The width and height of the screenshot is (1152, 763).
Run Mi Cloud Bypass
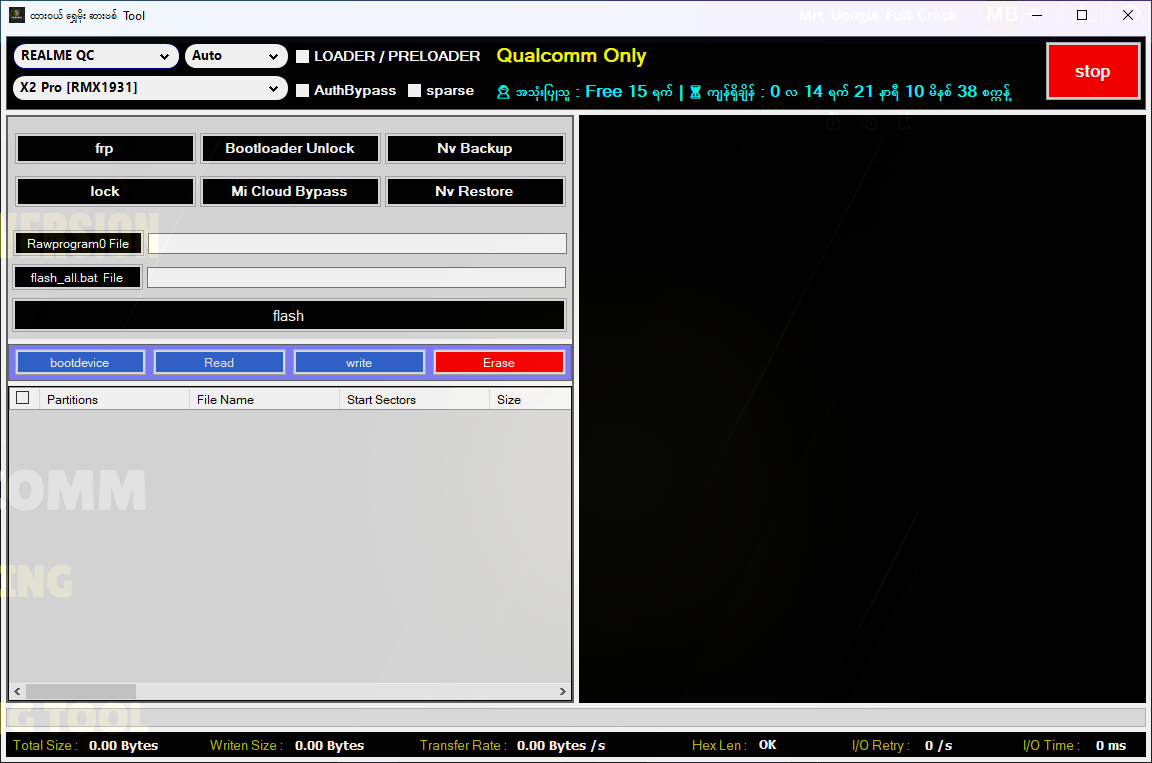[x=290, y=191]
